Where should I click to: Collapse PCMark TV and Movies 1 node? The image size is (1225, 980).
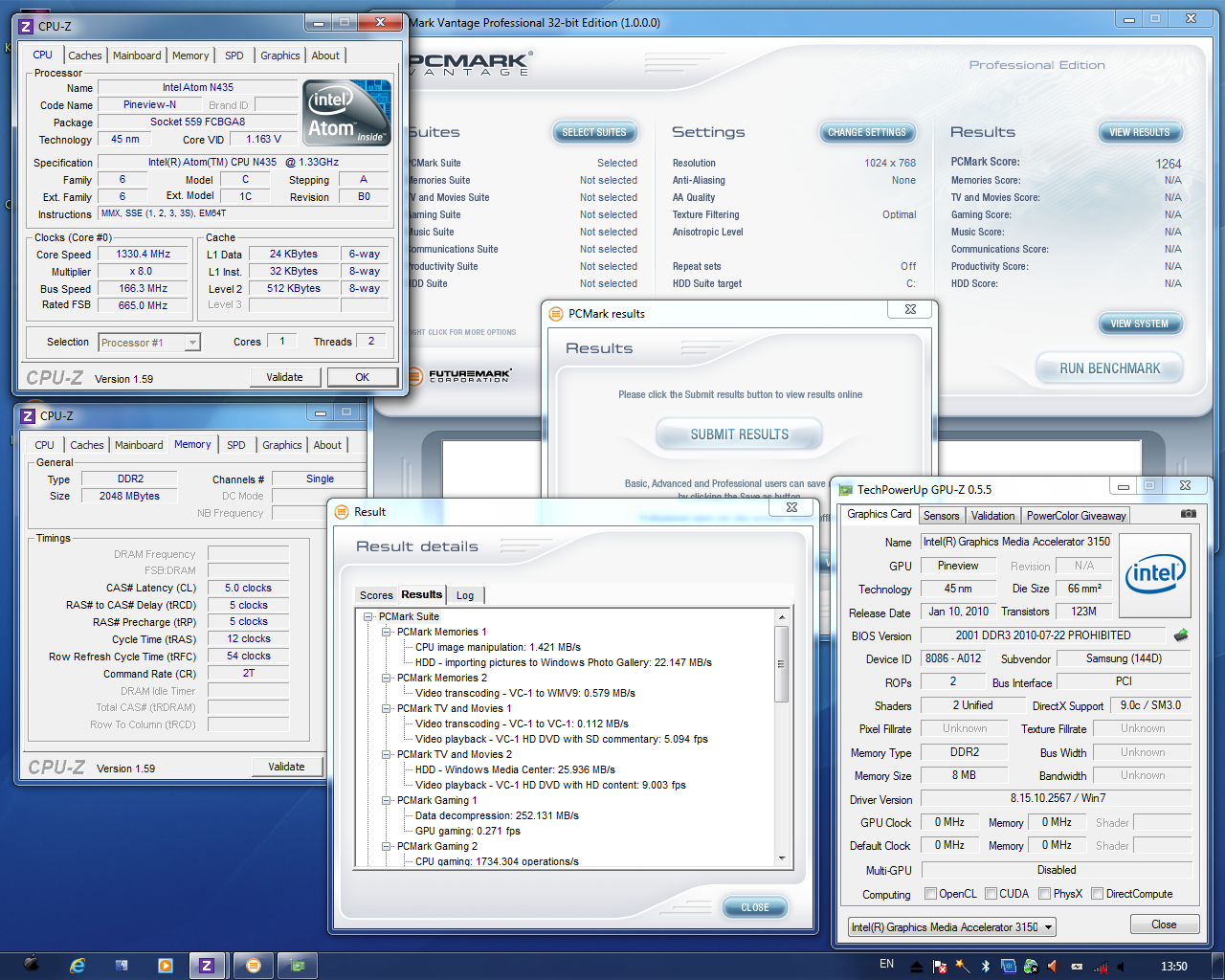(x=387, y=709)
